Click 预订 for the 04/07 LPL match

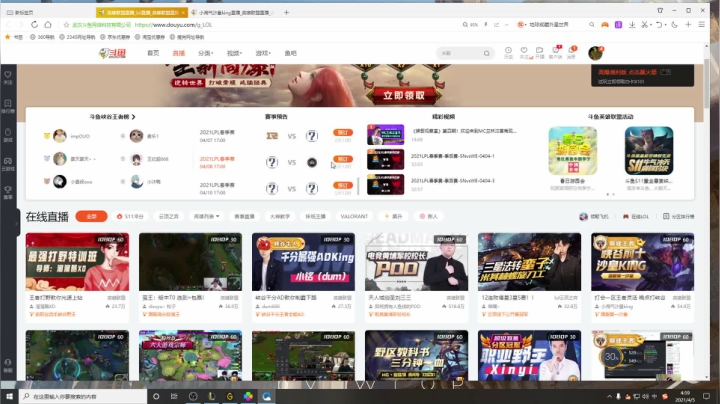click(x=343, y=132)
